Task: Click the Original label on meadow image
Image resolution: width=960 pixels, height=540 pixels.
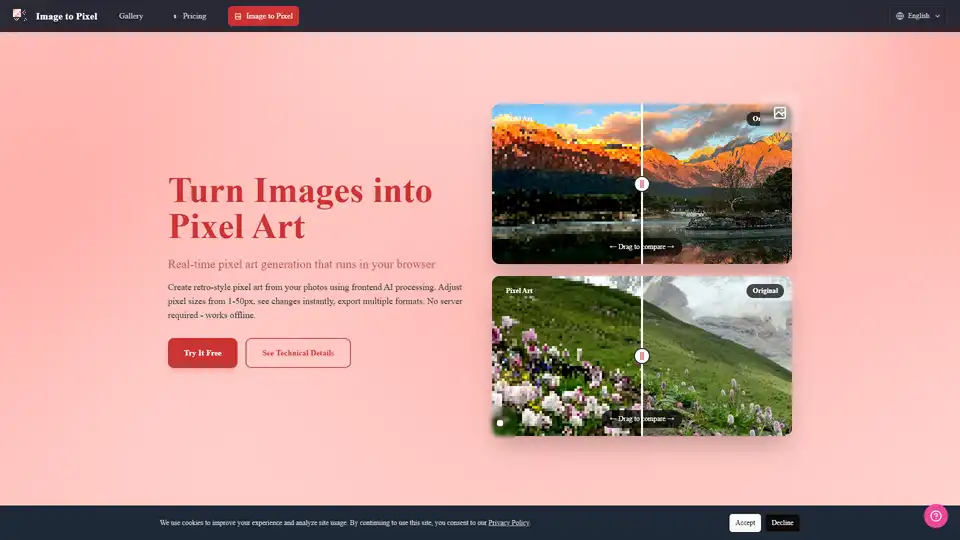Action: [x=765, y=291]
